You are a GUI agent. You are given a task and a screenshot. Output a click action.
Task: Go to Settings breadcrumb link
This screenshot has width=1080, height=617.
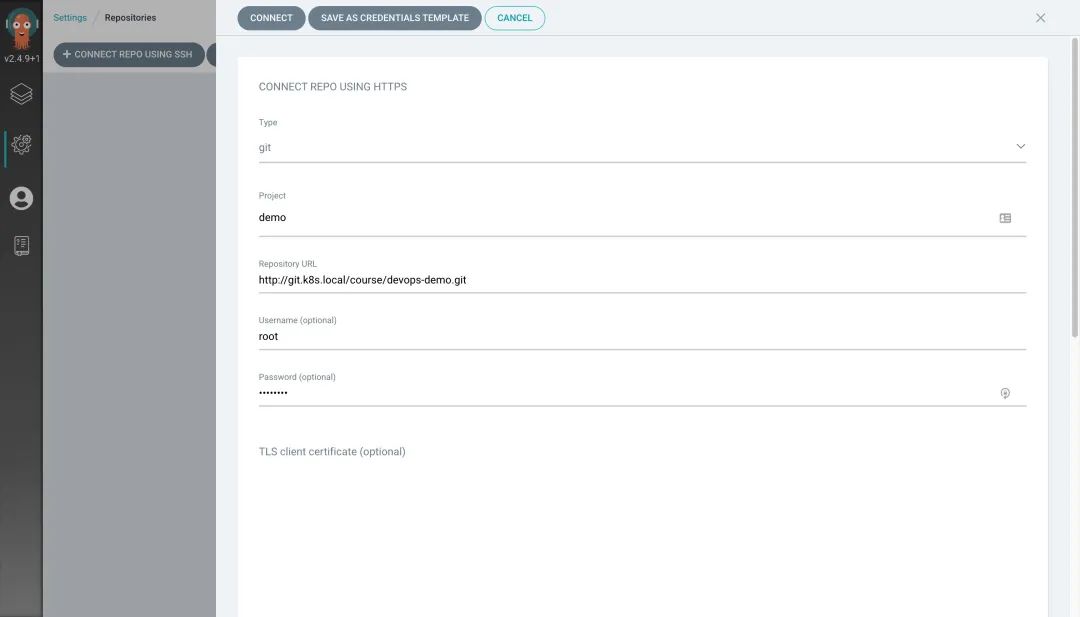(x=70, y=18)
